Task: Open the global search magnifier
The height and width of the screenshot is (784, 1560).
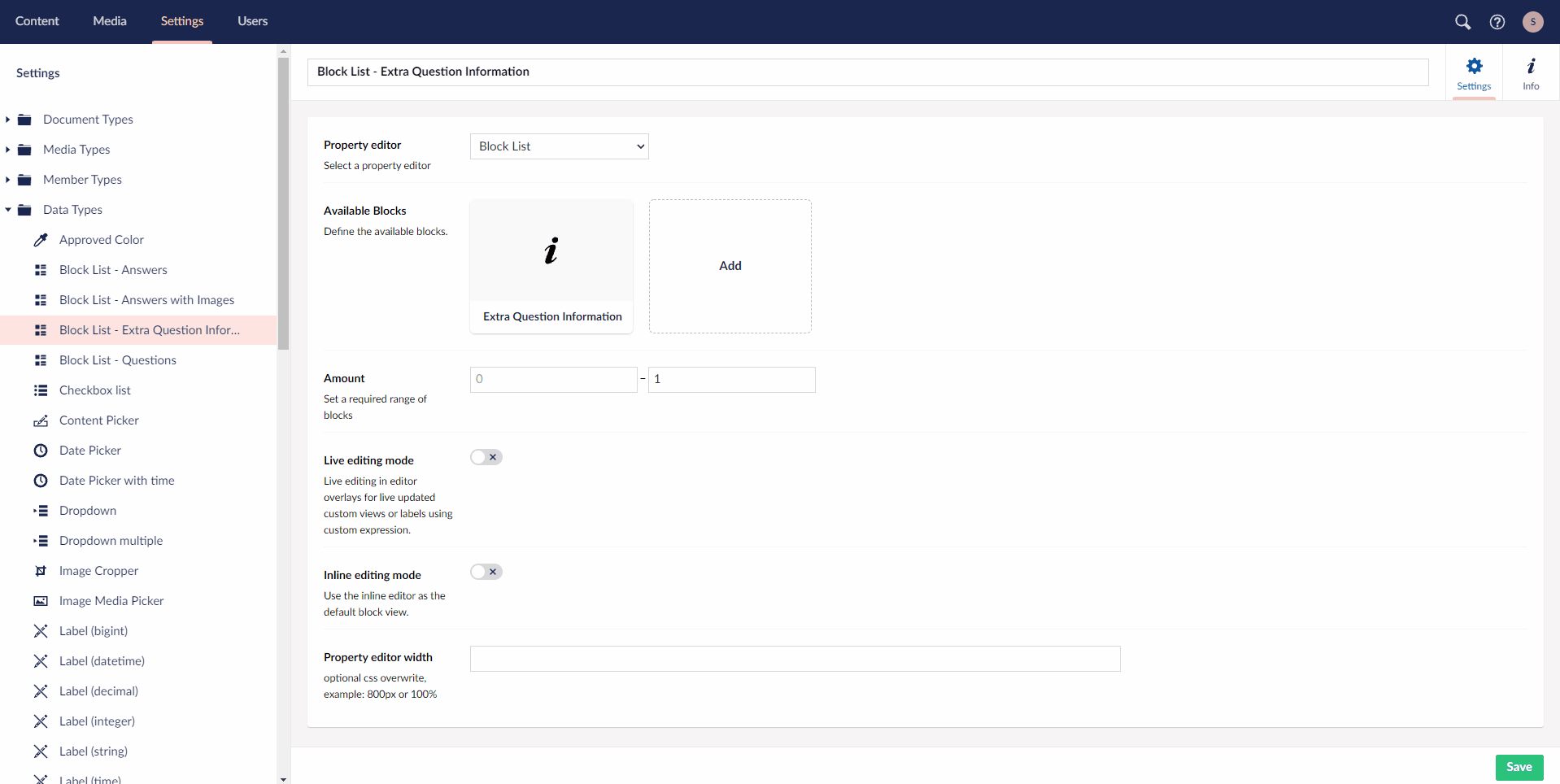Action: (x=1462, y=22)
